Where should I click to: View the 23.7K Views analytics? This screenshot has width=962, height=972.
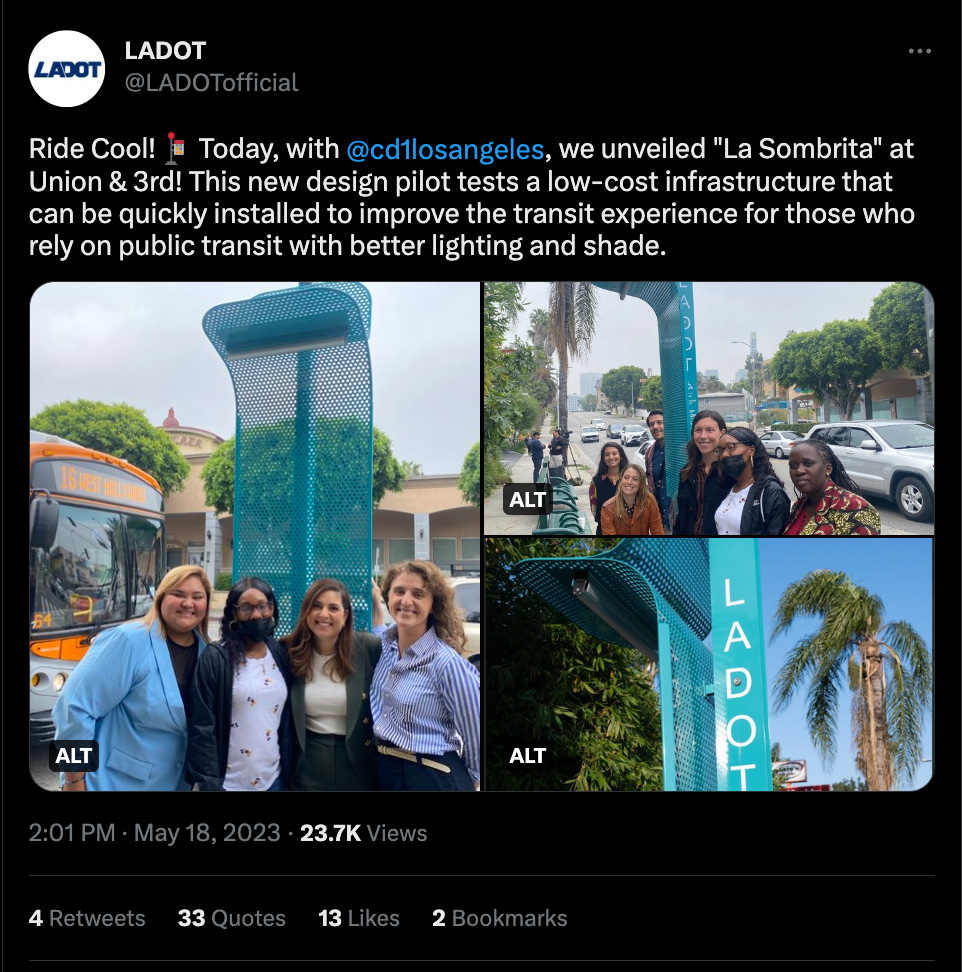click(363, 833)
